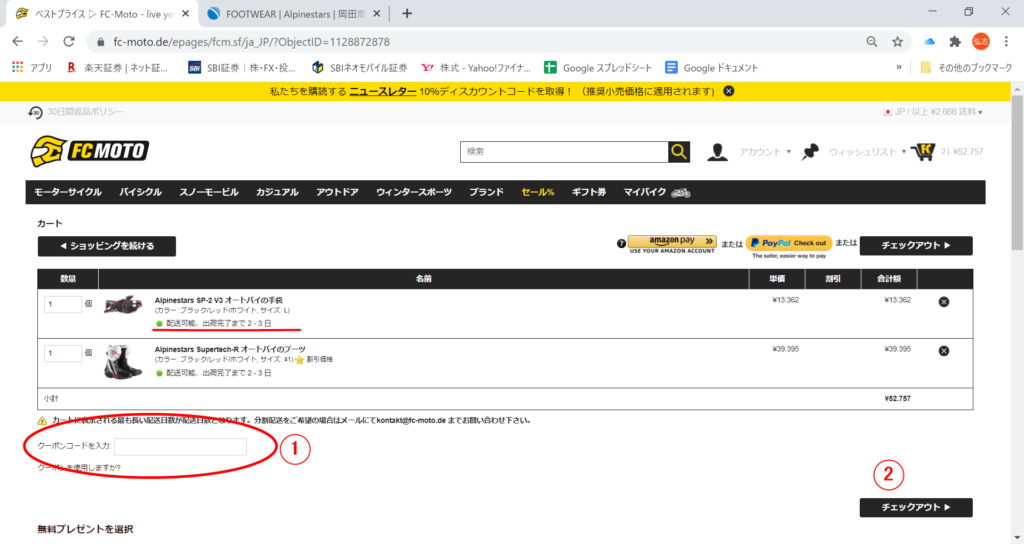Dismiss the yellow newsletter banner
The height and width of the screenshot is (544, 1024).
point(729,91)
